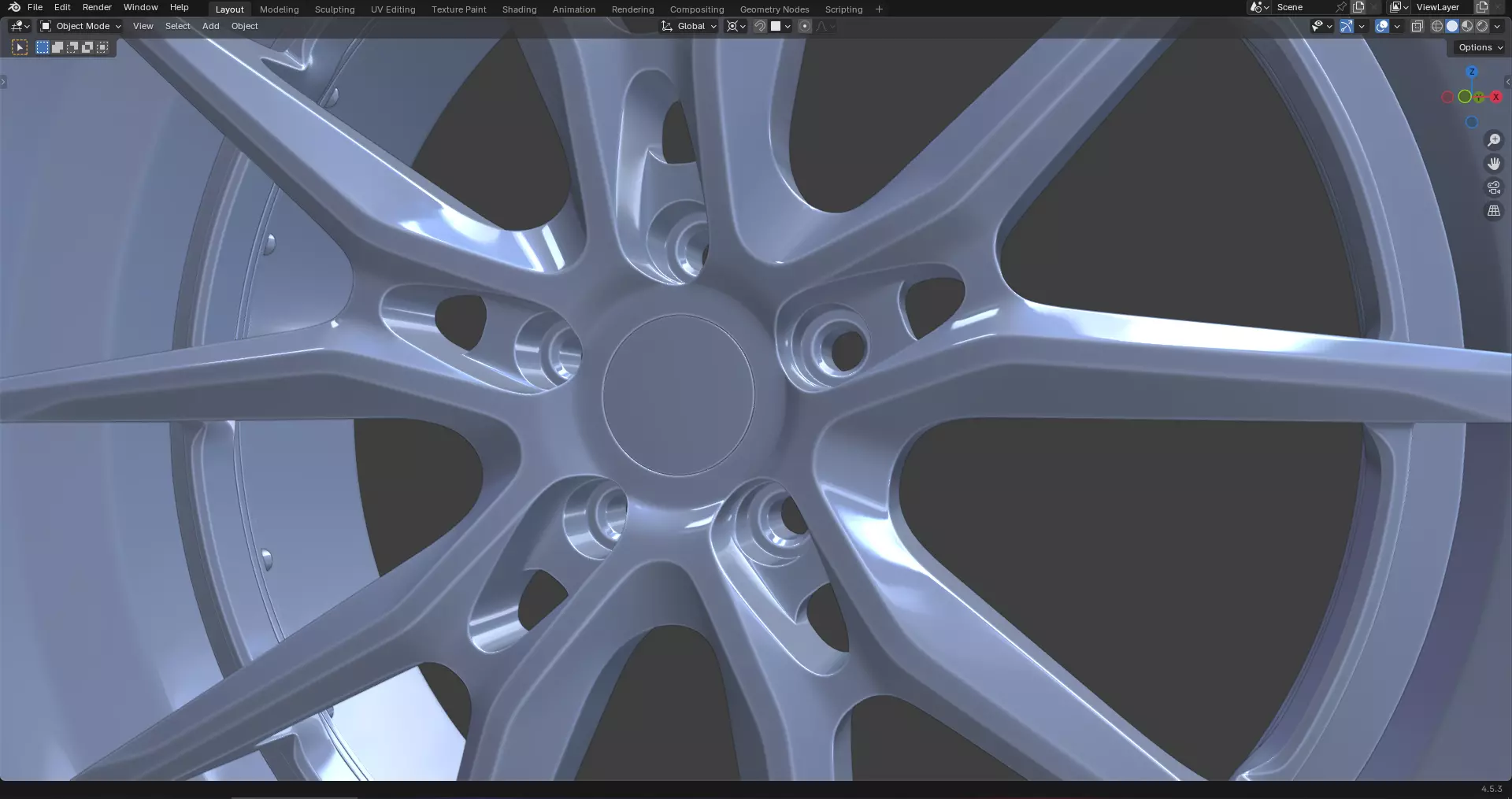The height and width of the screenshot is (799, 1512).
Task: Add a new view layer icon
Action: pyautogui.click(x=1481, y=7)
